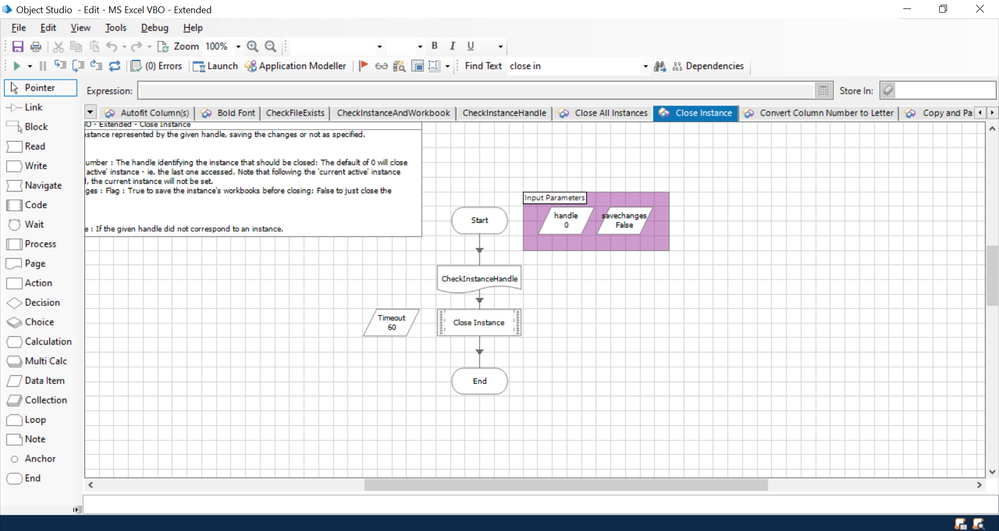Viewport: 999px width, 531px height.
Task: Expand the Find Text dropdown list
Action: click(x=645, y=67)
